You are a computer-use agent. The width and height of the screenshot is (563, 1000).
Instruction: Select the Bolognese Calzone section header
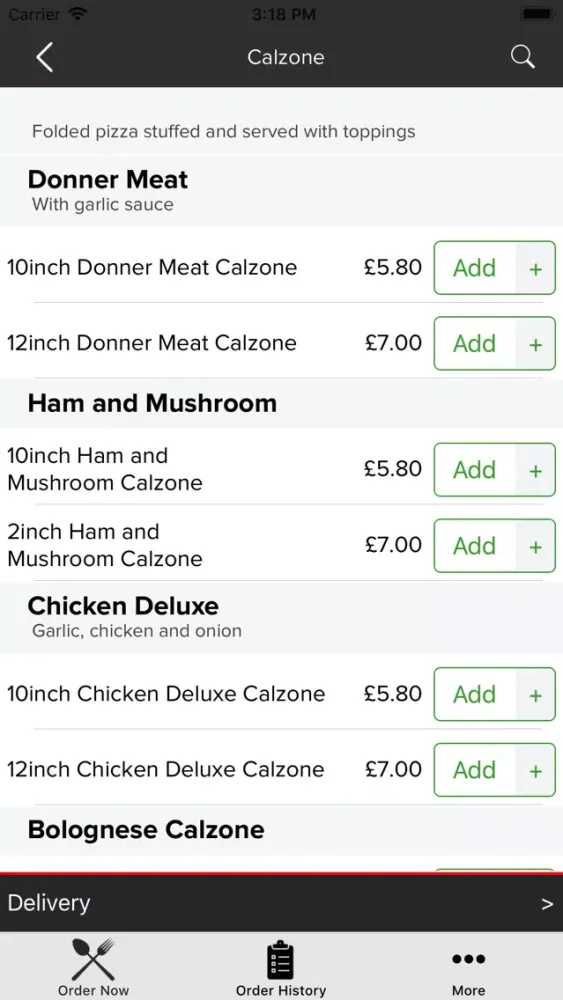pos(146,830)
